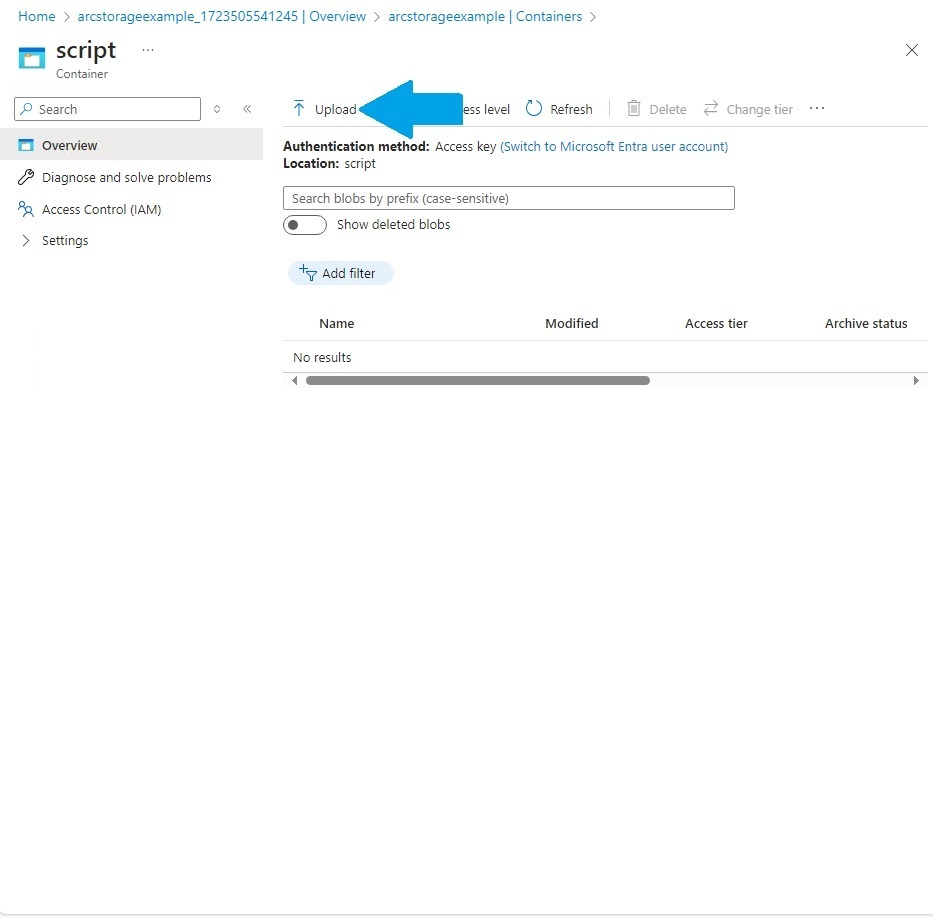Open the toolbar overflow ellipsis menu
Image resolution: width=933 pixels, height=917 pixels.
pyautogui.click(x=817, y=108)
